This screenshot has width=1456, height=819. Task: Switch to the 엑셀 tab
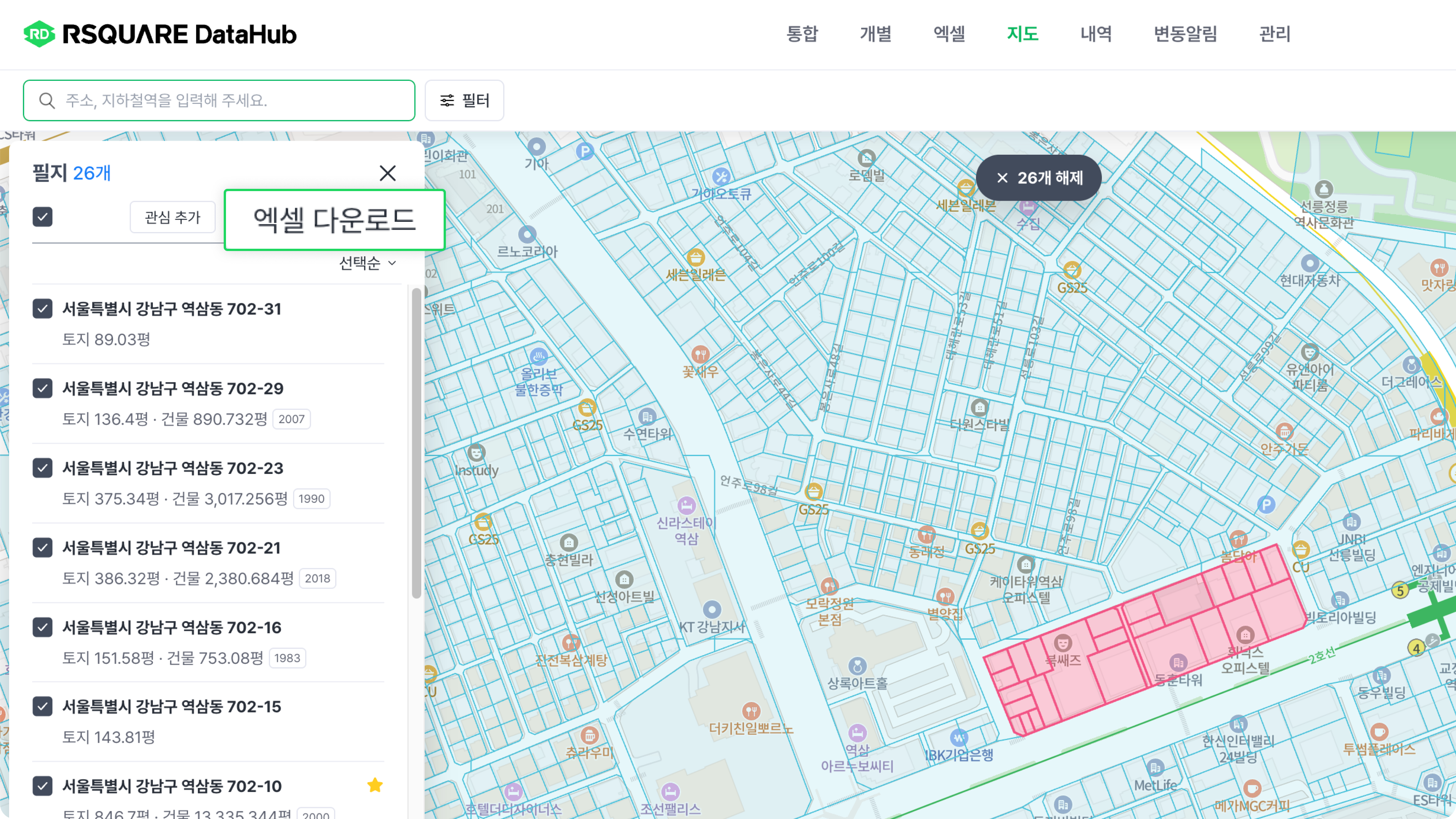(x=949, y=34)
